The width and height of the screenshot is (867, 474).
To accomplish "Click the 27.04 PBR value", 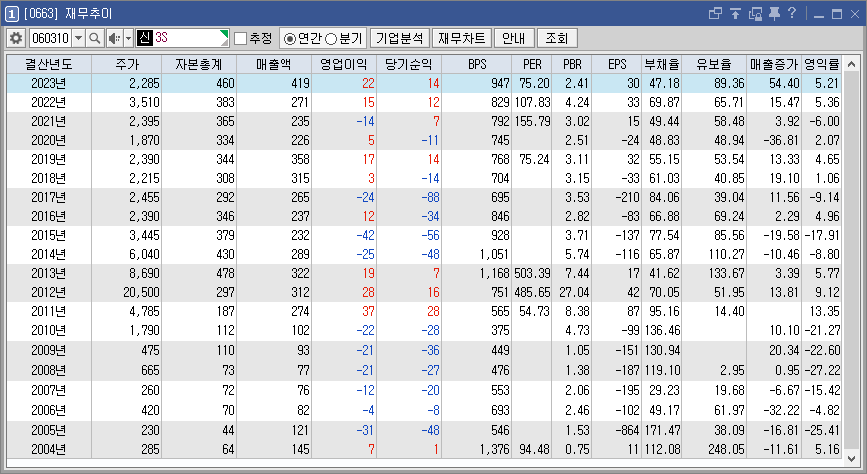I will pyautogui.click(x=574, y=292).
